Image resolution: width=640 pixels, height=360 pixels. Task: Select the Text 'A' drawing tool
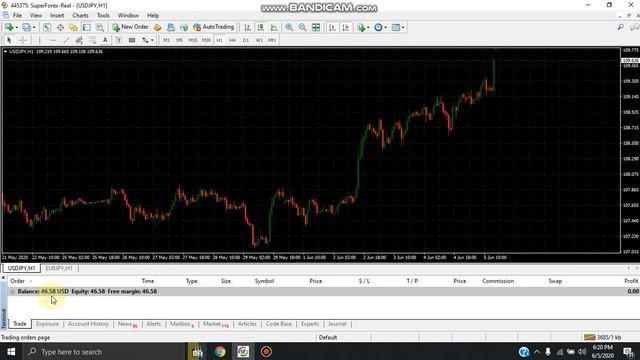(x=105, y=40)
